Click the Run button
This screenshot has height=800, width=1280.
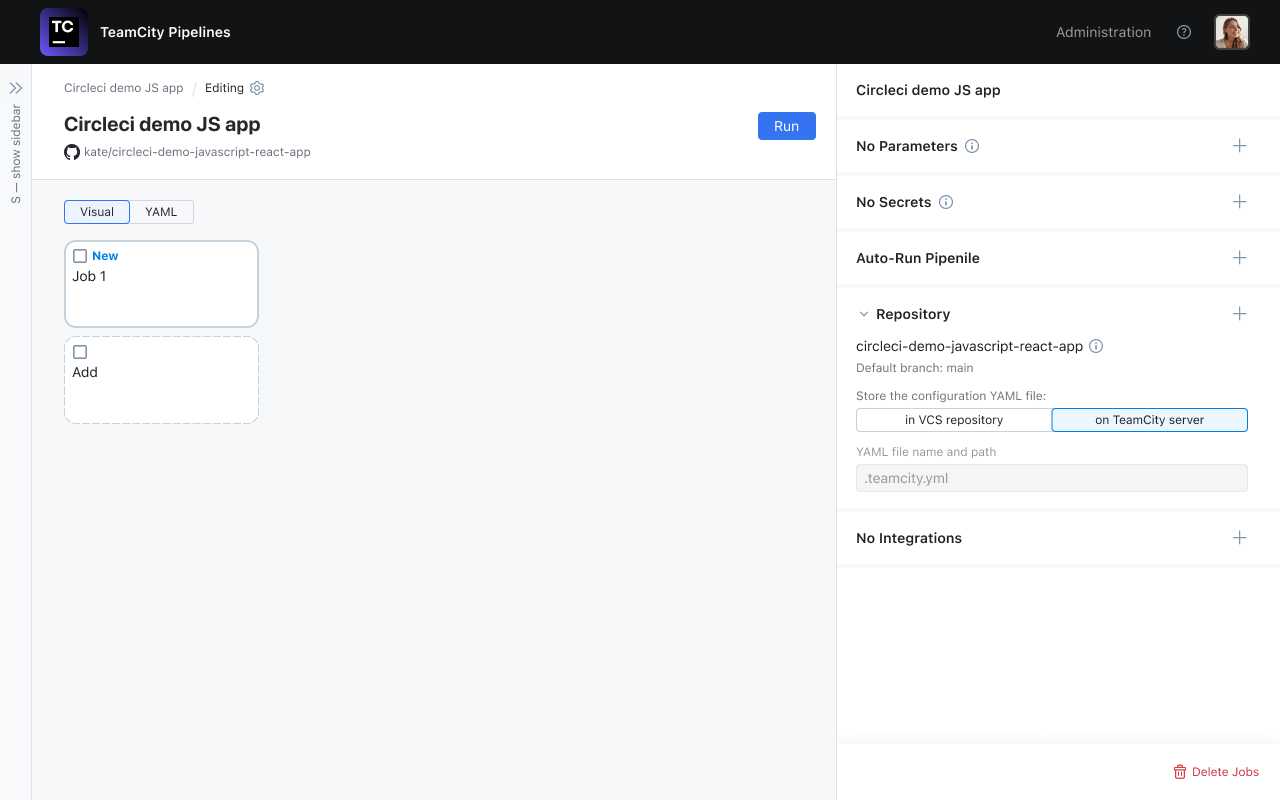coord(787,126)
